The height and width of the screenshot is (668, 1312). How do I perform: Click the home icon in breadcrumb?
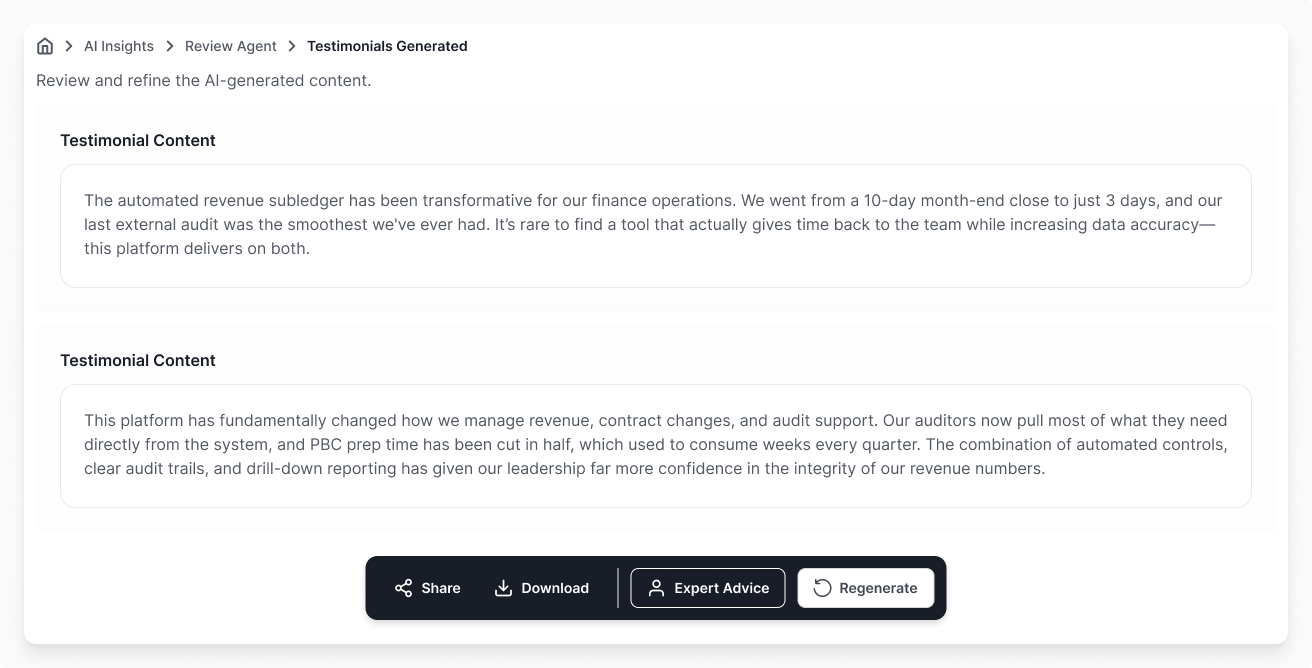pos(45,46)
